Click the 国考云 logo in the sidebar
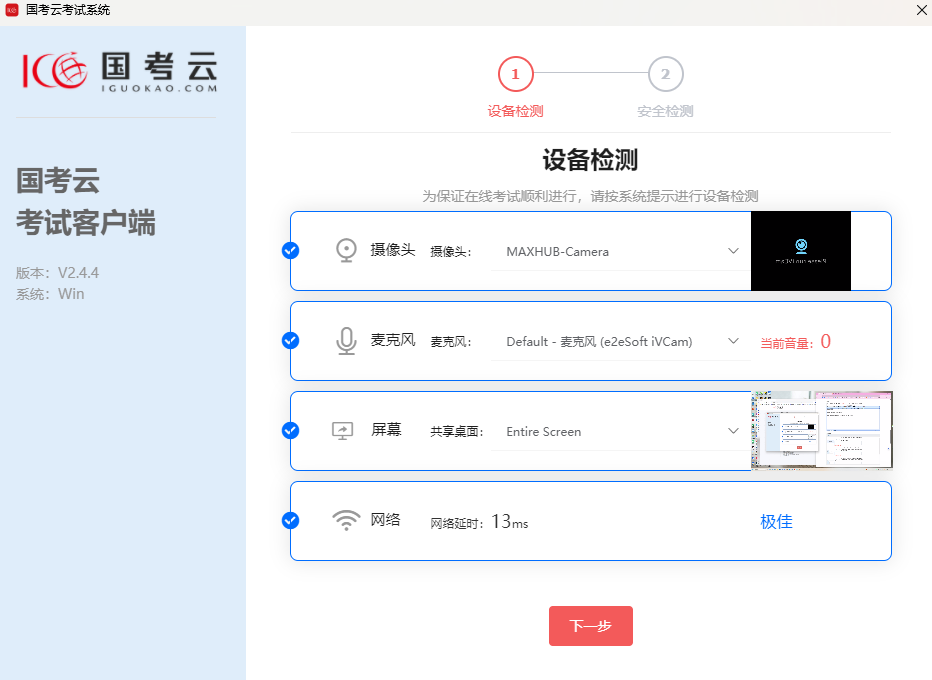 pos(116,72)
